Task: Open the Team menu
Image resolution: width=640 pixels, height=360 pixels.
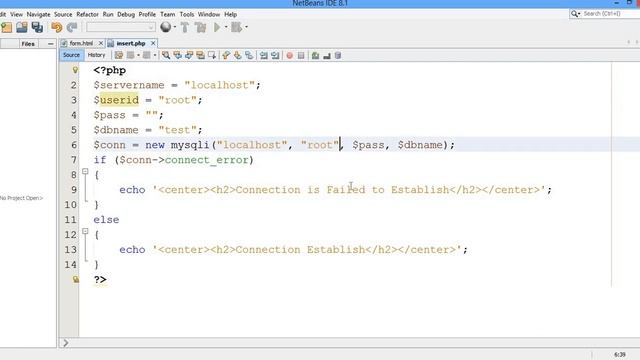Action: (167, 14)
